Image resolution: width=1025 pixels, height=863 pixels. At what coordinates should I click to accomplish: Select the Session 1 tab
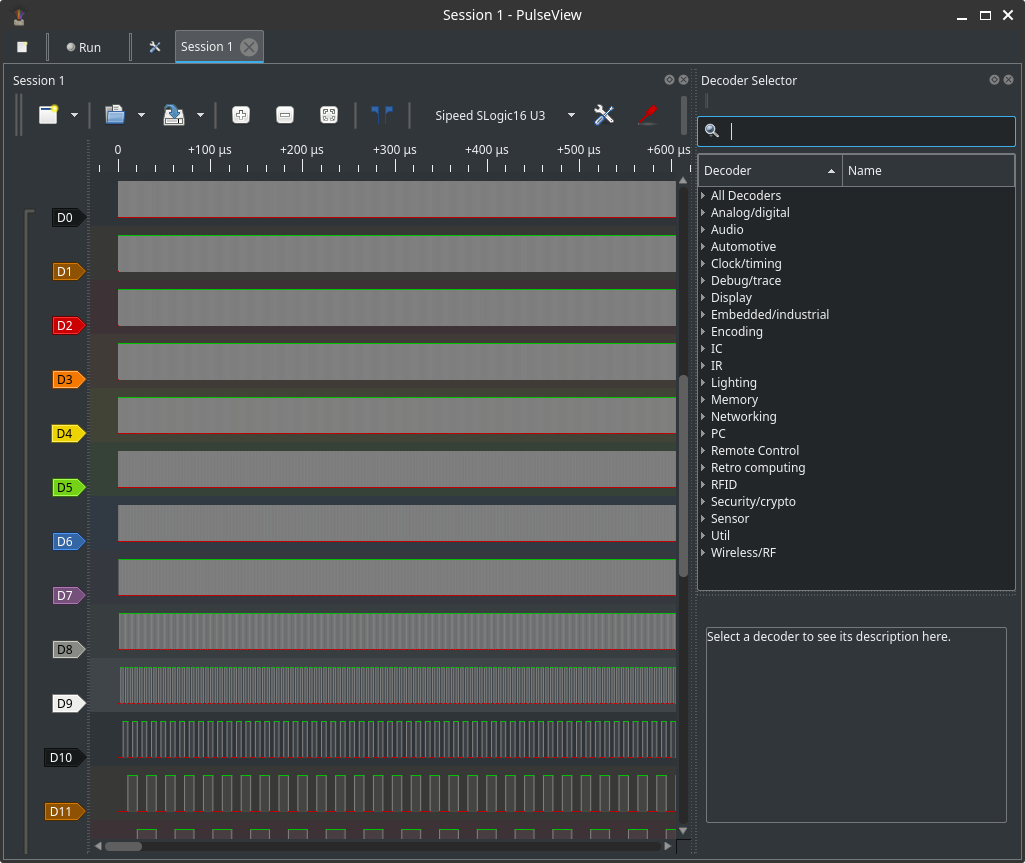[x=207, y=47]
